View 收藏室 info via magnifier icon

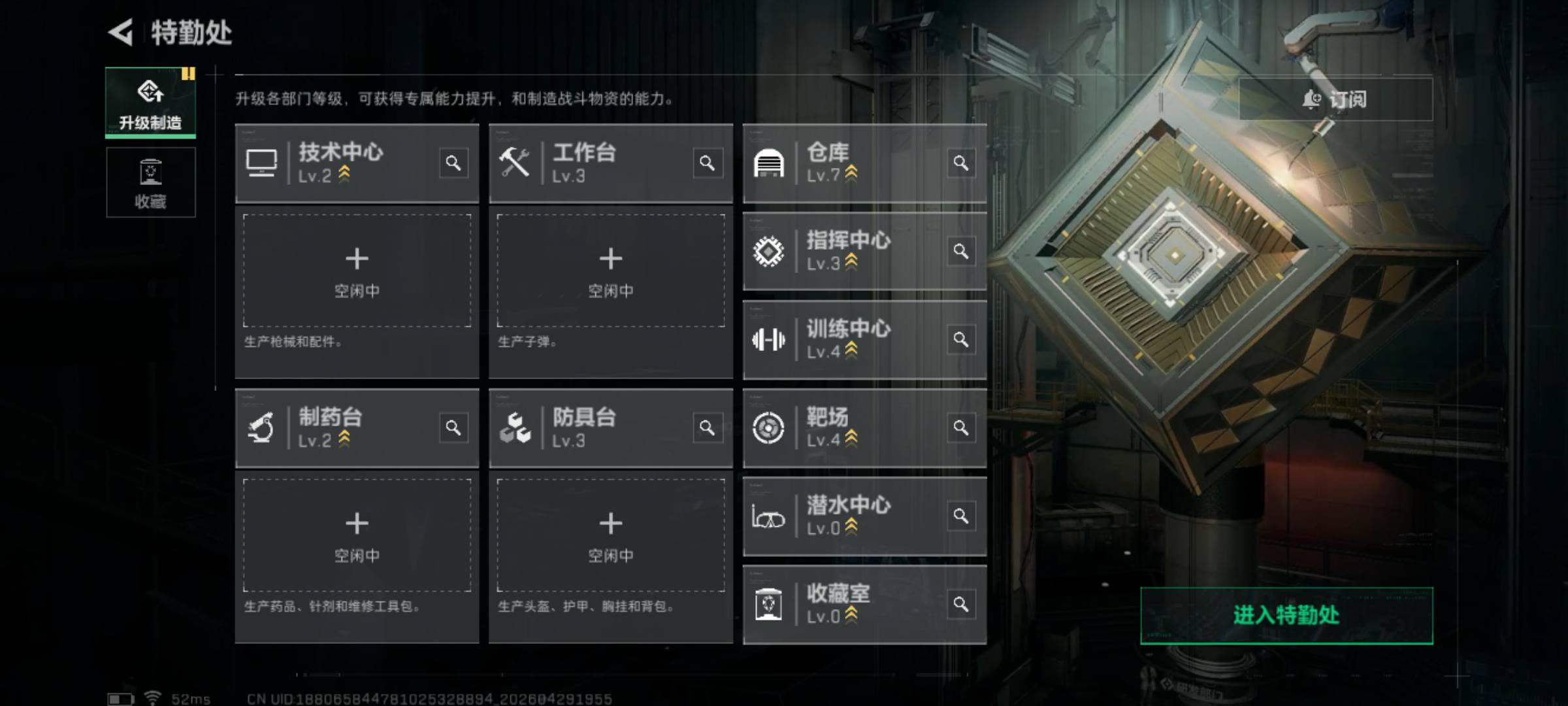click(x=960, y=604)
